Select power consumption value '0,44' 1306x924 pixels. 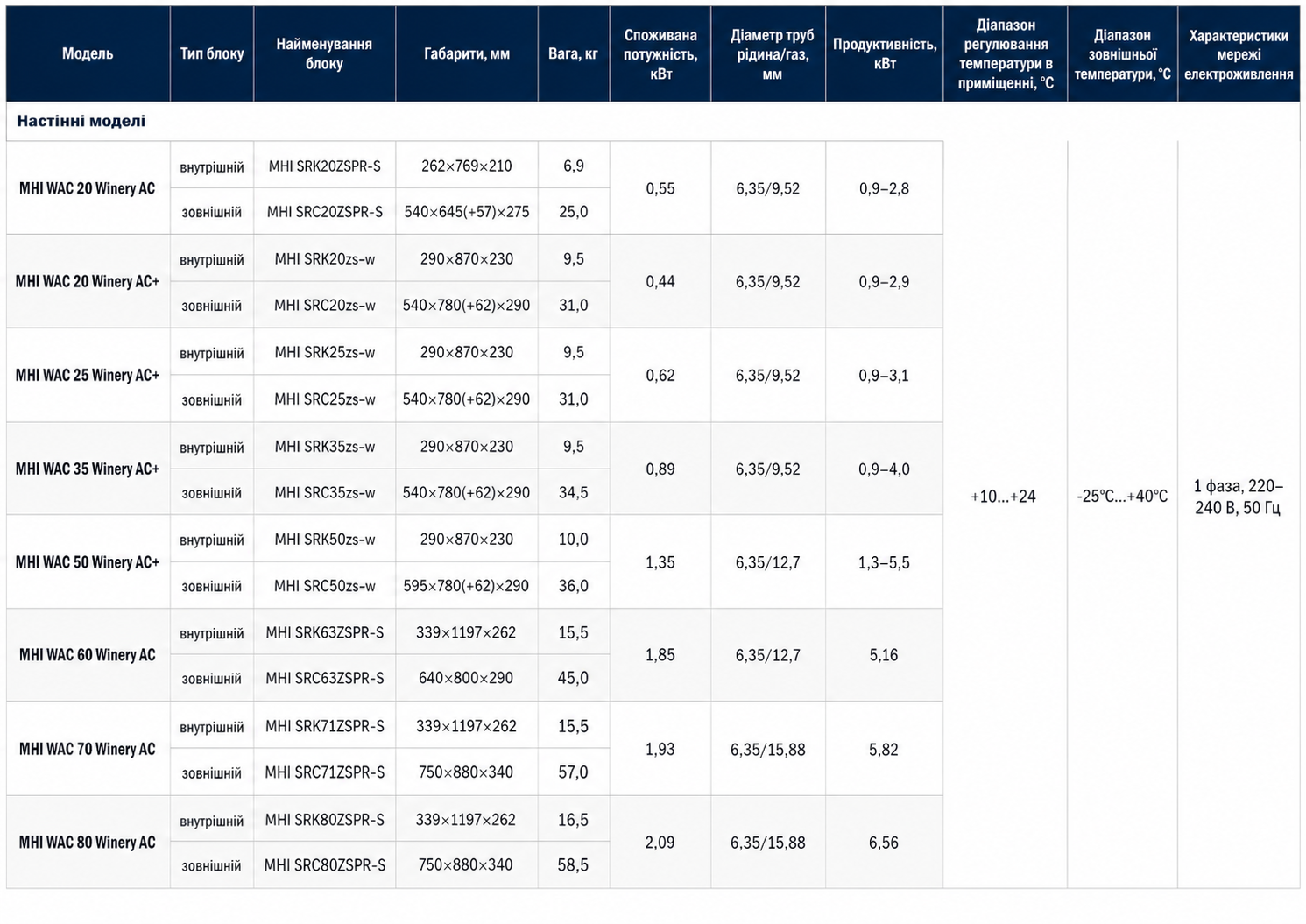pos(660,281)
